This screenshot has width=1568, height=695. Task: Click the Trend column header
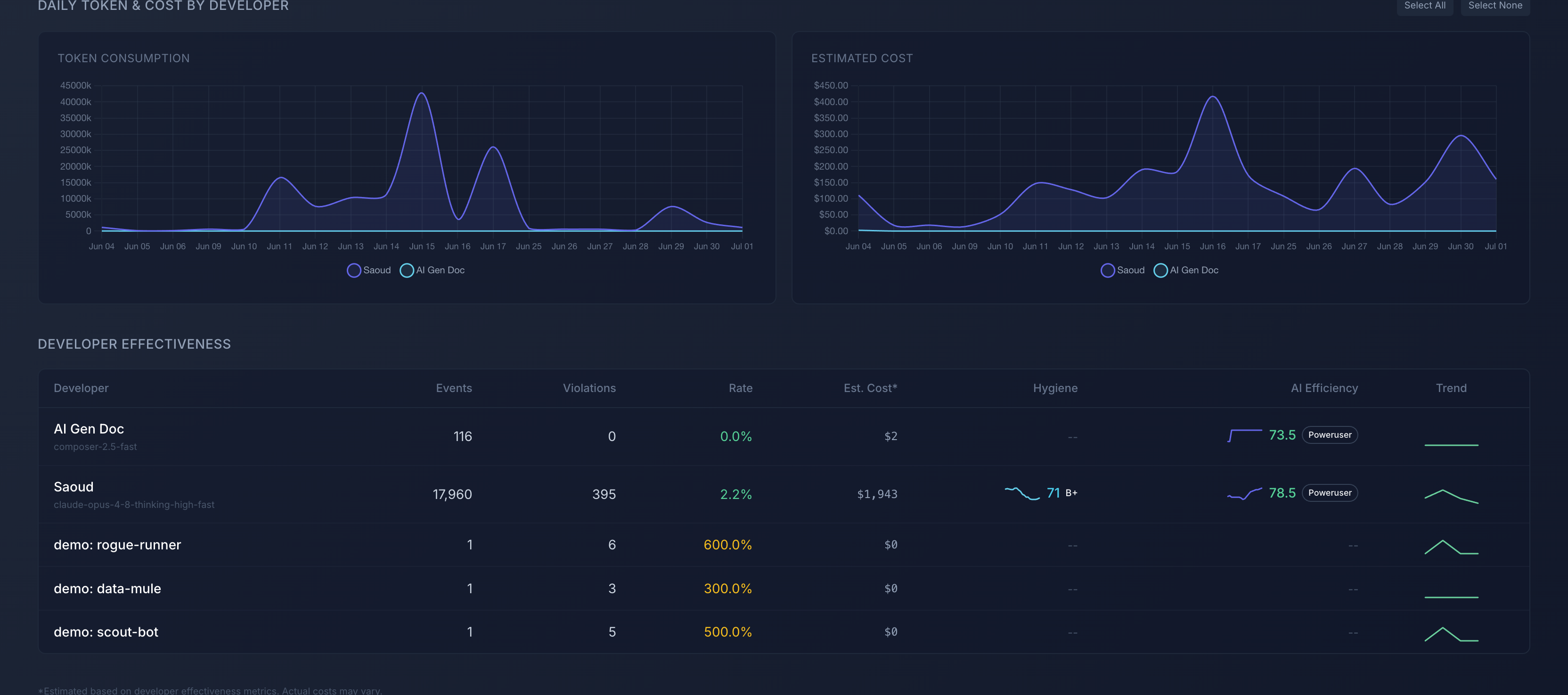[x=1451, y=388]
